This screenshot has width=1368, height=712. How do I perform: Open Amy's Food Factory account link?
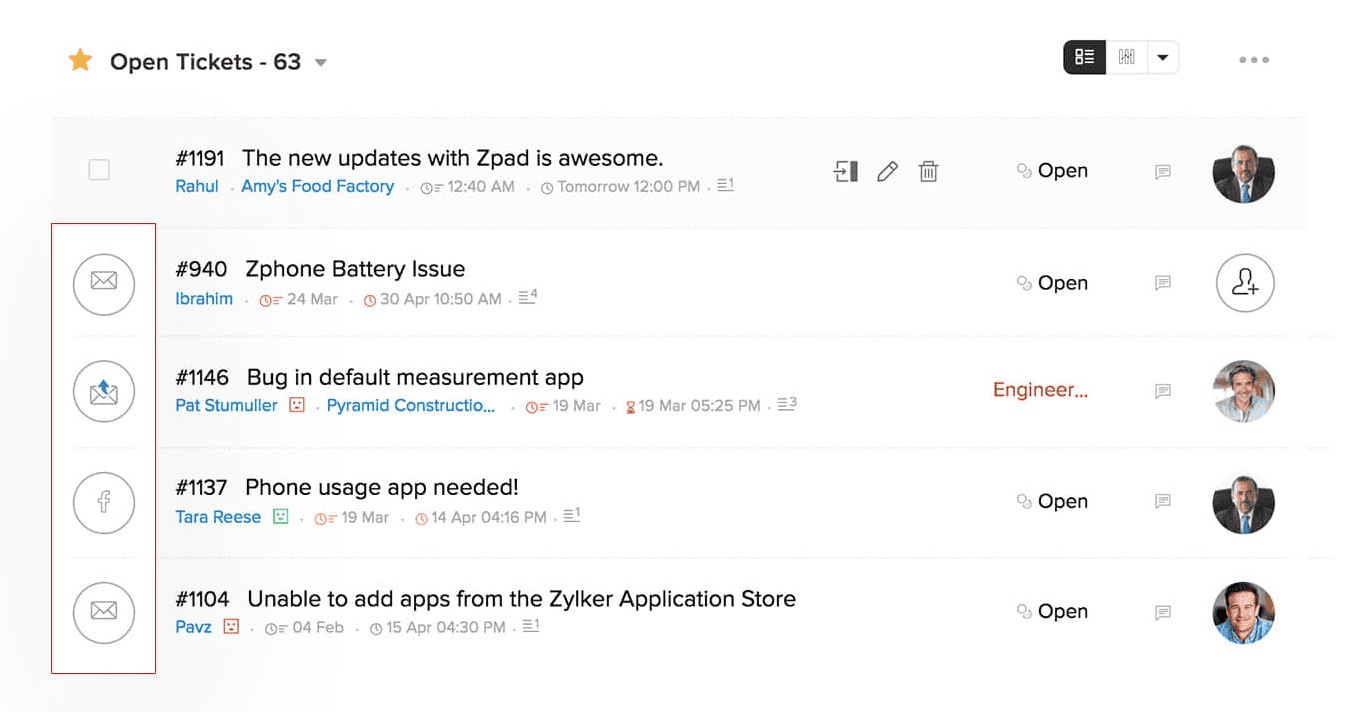[317, 187]
